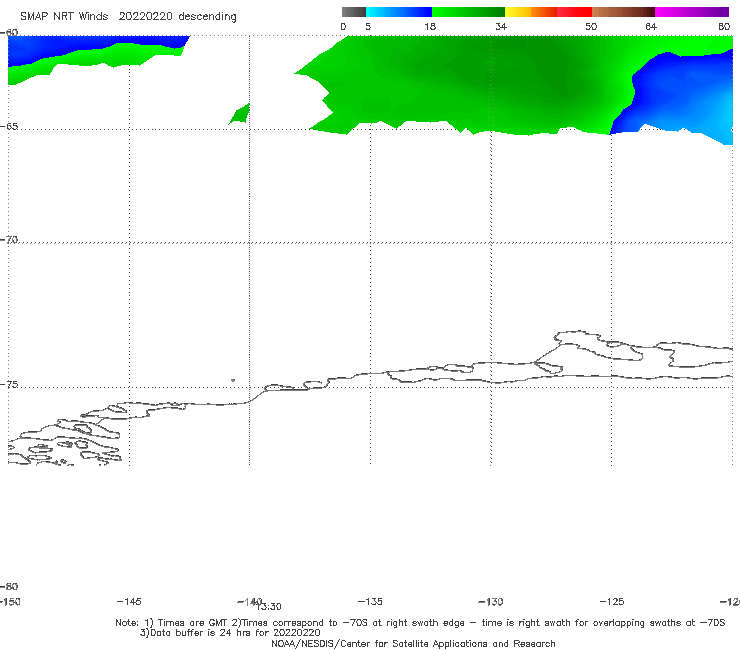
Task: Click the "18" label under the color bar
Action: [x=430, y=26]
